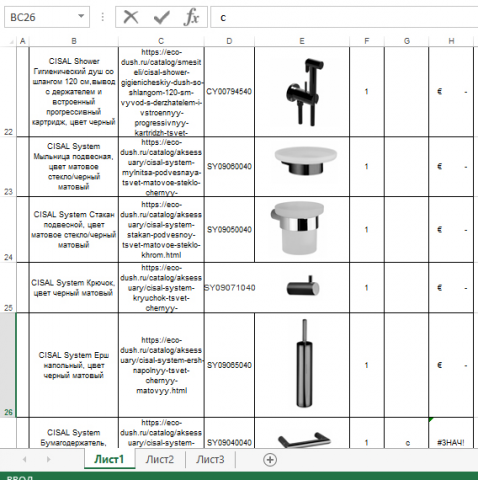Select the article cell SY09080040

[x=229, y=166]
